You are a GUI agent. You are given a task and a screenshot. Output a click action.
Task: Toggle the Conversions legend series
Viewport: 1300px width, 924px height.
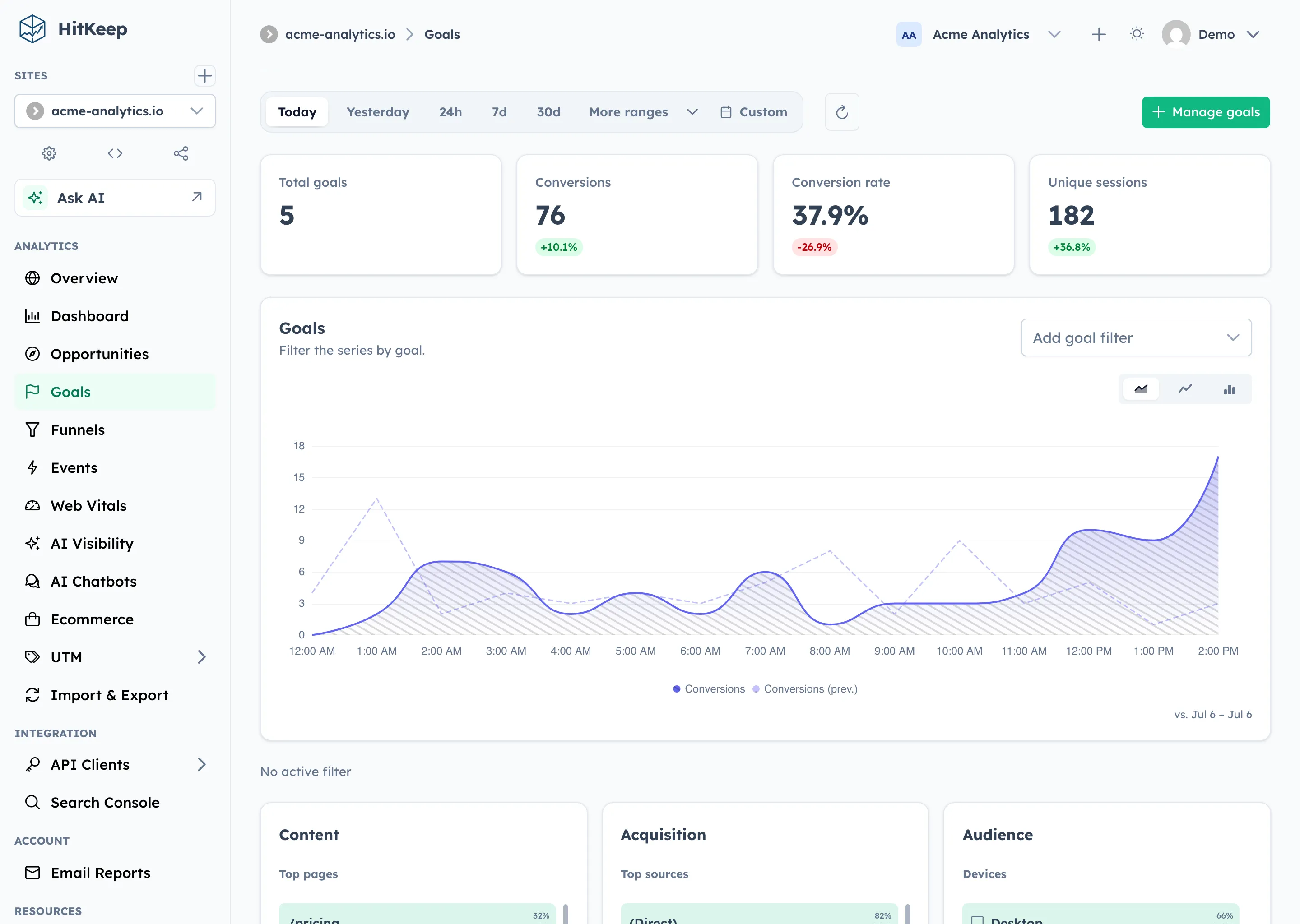click(x=709, y=689)
